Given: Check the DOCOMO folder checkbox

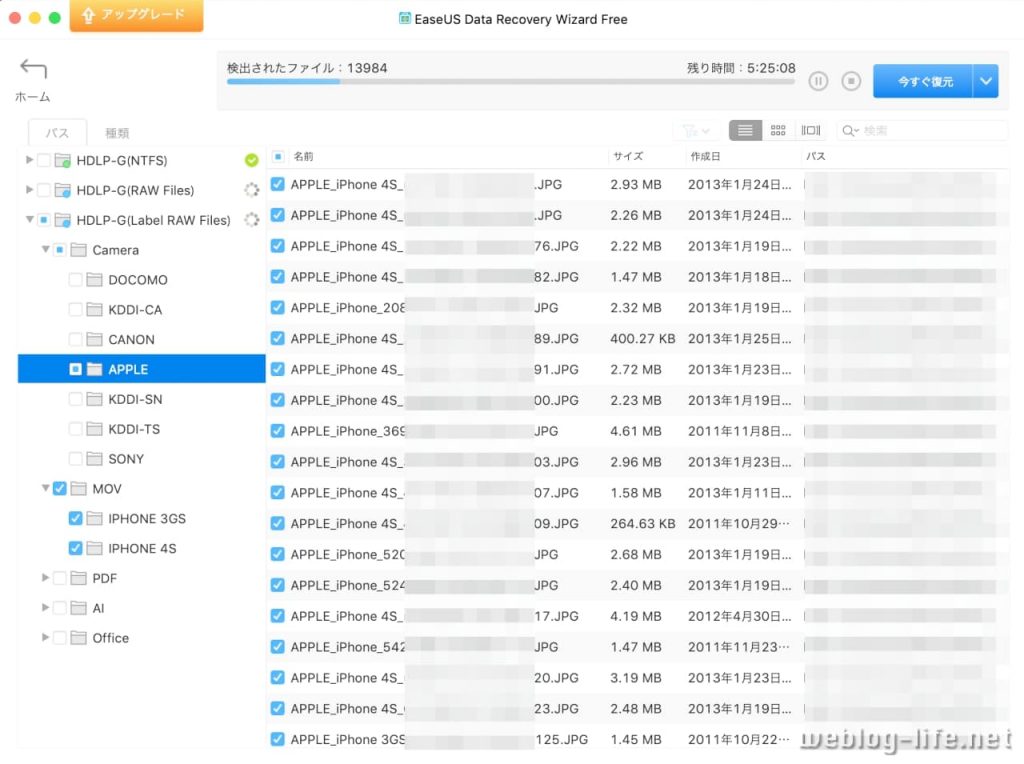Looking at the screenshot, I should (x=75, y=279).
